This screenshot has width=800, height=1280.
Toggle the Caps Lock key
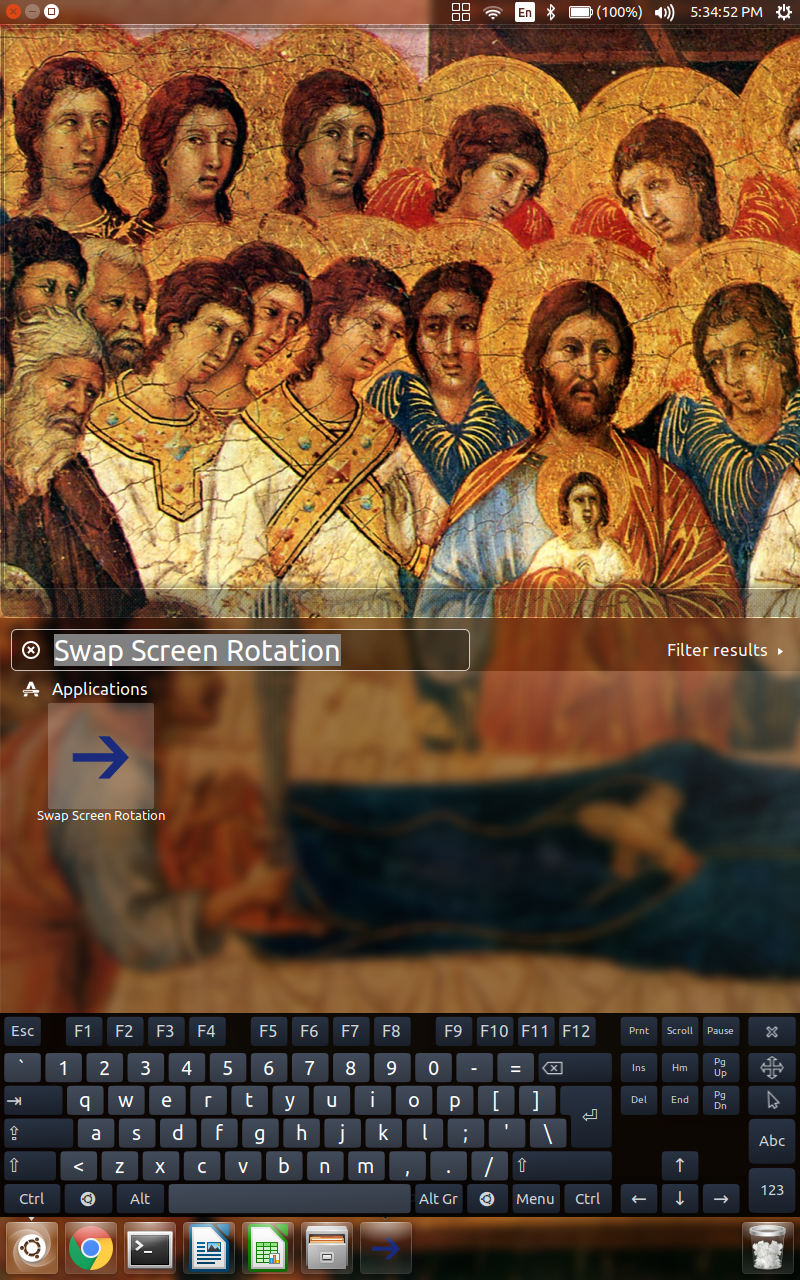tap(38, 1133)
